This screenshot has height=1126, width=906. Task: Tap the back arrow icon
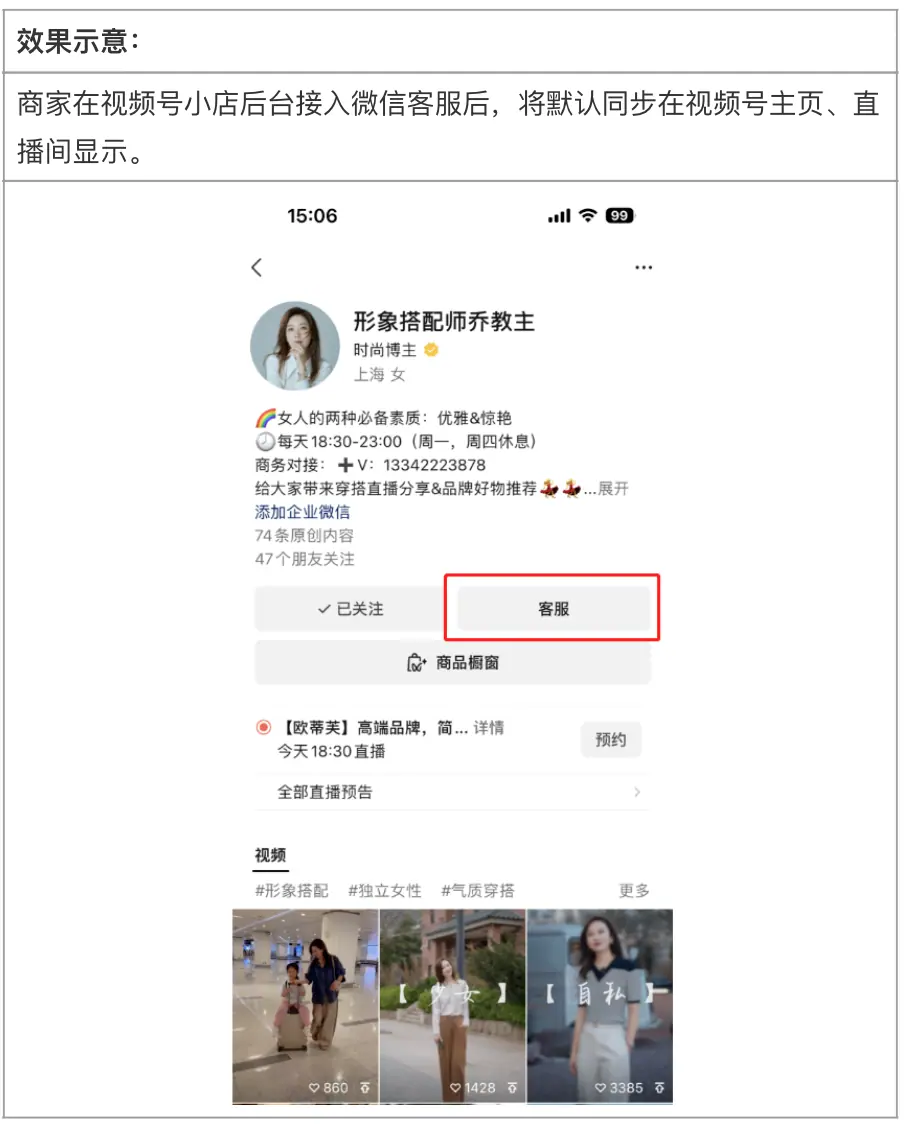tap(257, 267)
